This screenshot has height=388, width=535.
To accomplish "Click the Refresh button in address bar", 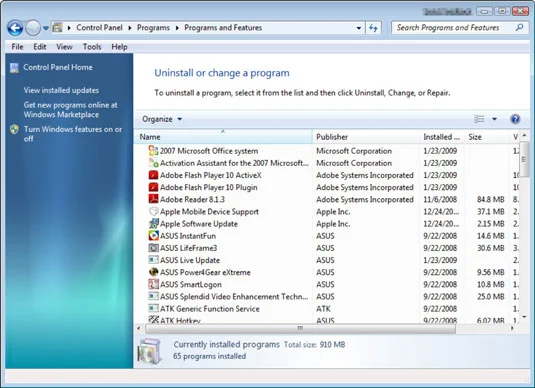I will (373, 28).
